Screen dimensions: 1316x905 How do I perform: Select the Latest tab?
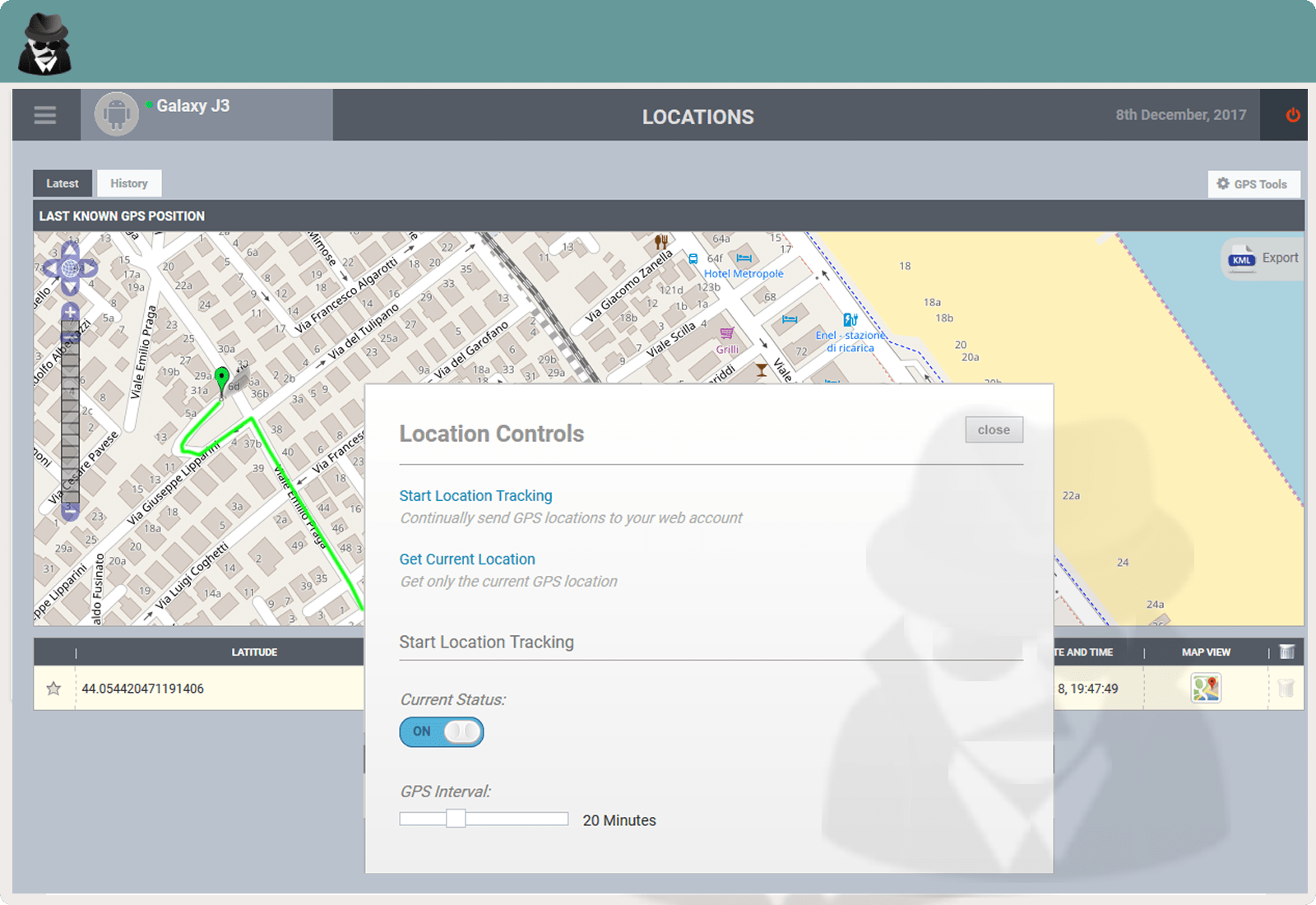point(62,183)
